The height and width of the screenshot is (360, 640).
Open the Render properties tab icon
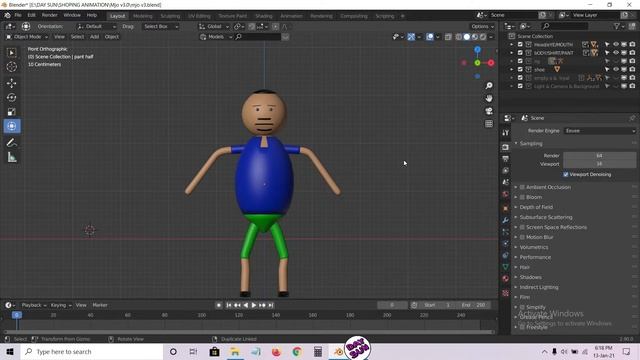[x=506, y=147]
